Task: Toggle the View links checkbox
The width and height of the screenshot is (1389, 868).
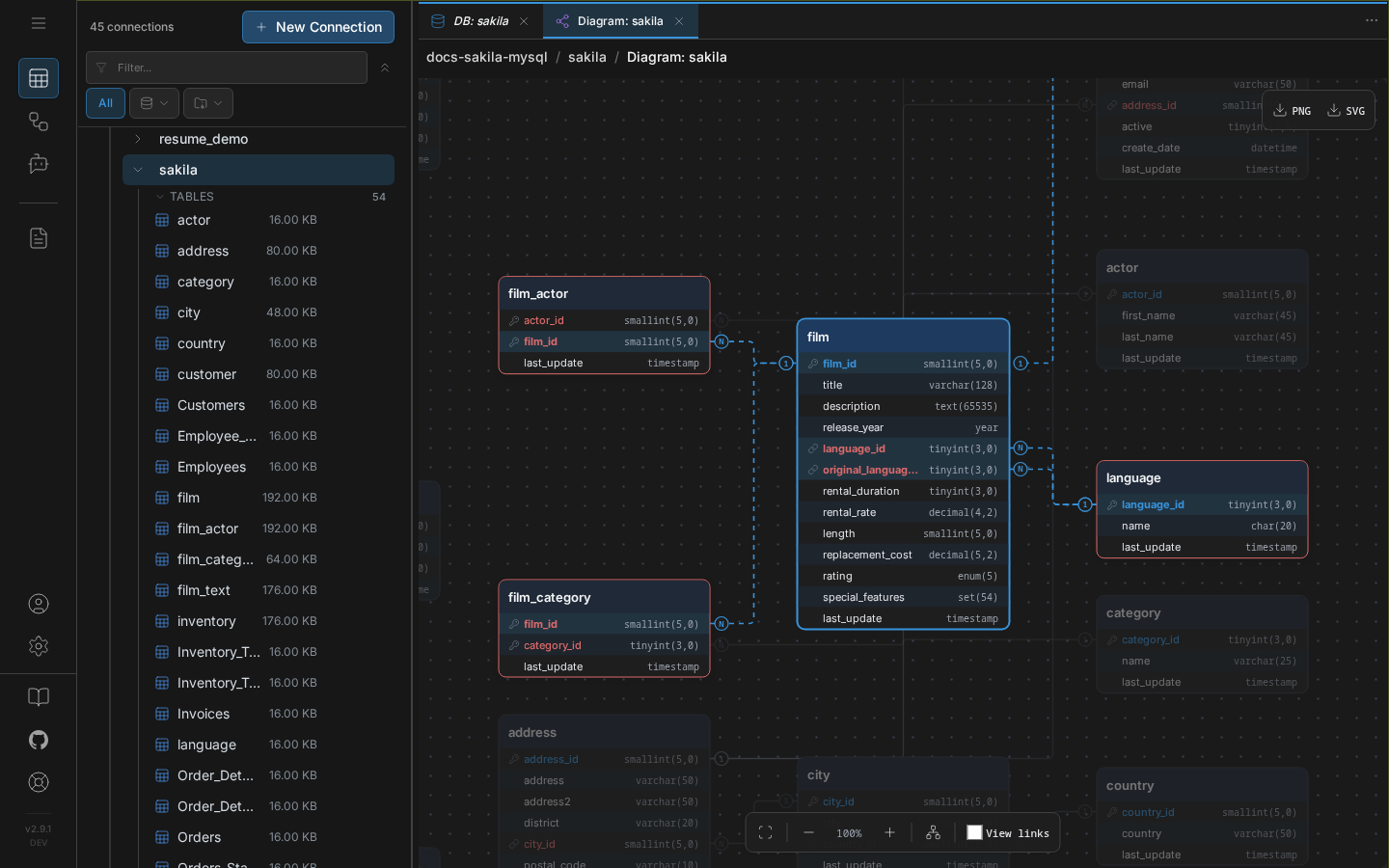Action: click(975, 832)
